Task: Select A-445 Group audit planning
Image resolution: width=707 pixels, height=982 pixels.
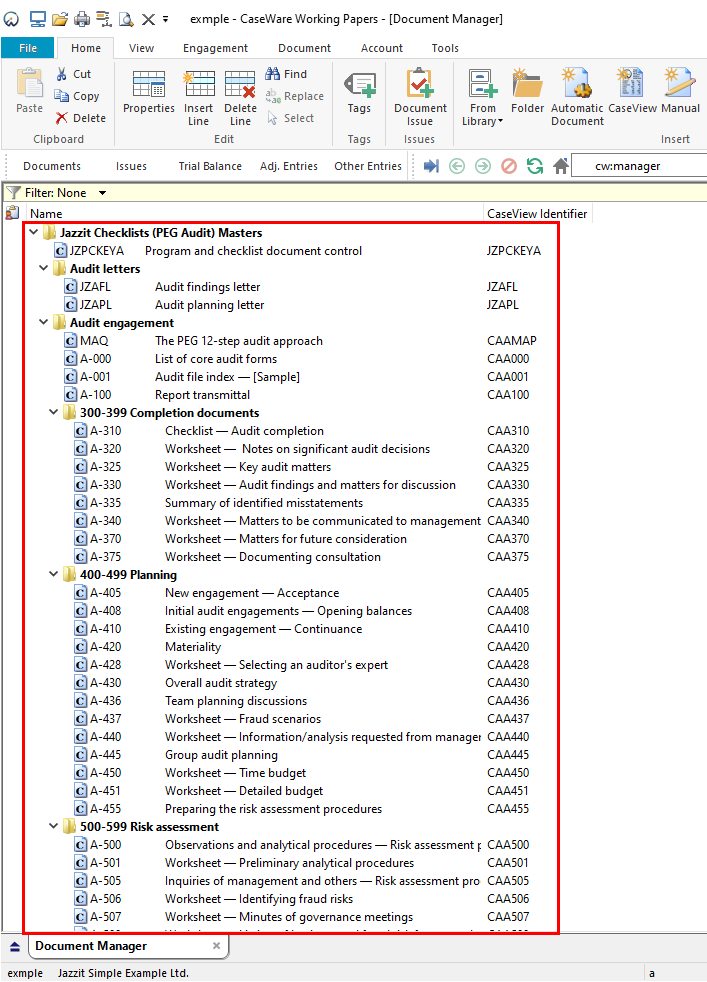Action: [x=302, y=755]
